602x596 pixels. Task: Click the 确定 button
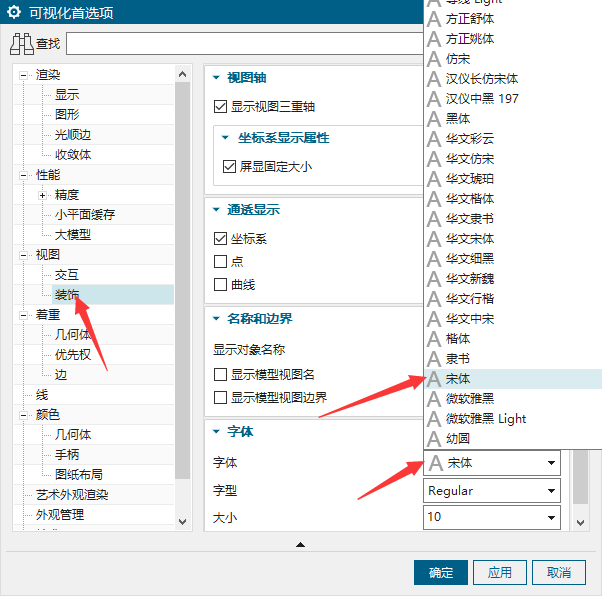point(441,572)
